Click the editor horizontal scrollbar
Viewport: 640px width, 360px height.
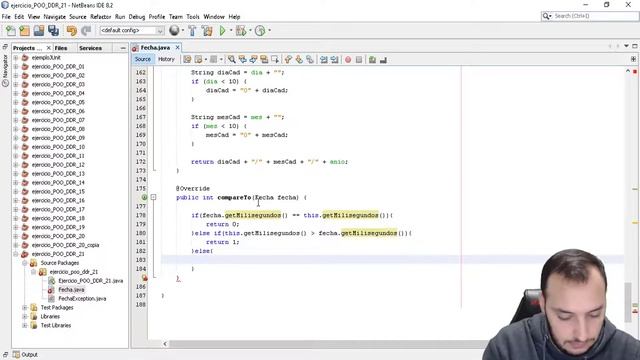point(327,344)
